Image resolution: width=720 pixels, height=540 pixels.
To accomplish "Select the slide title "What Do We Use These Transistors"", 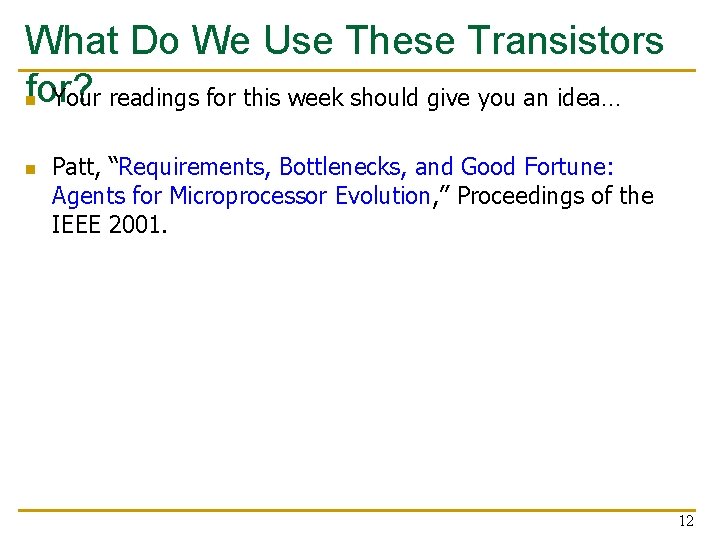I will (x=344, y=40).
